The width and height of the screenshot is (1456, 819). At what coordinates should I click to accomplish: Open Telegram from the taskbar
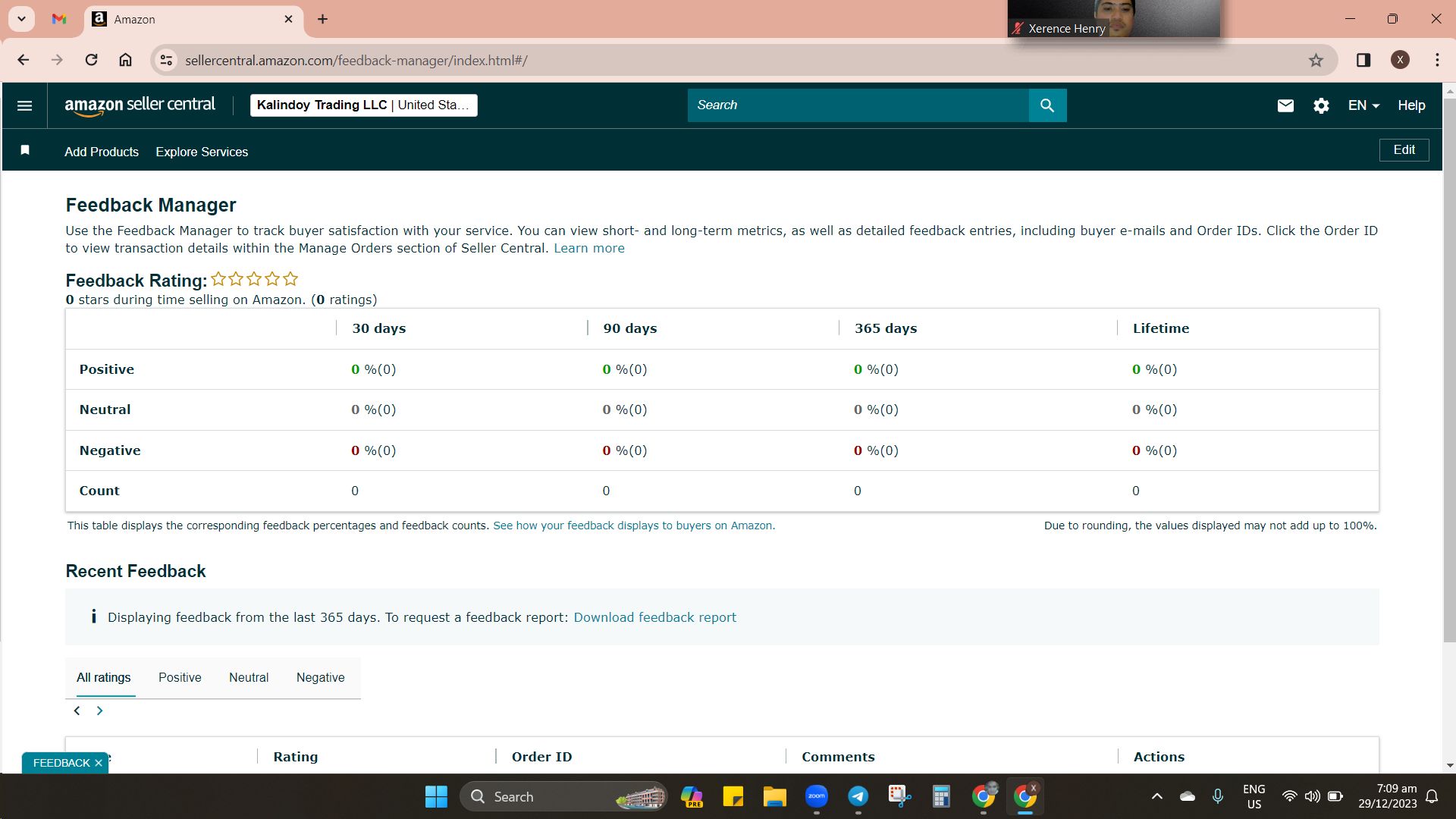858,796
